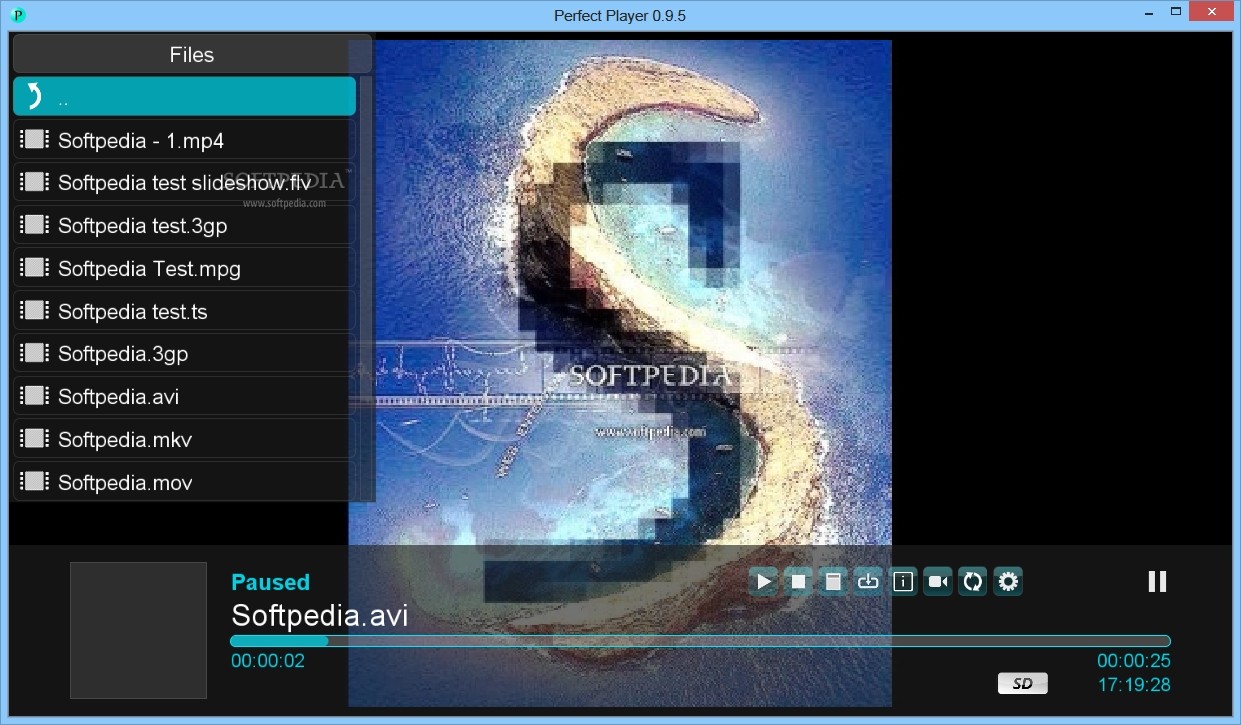Open settings with the gear icon
This screenshot has height=725, width=1241.
tap(1008, 581)
